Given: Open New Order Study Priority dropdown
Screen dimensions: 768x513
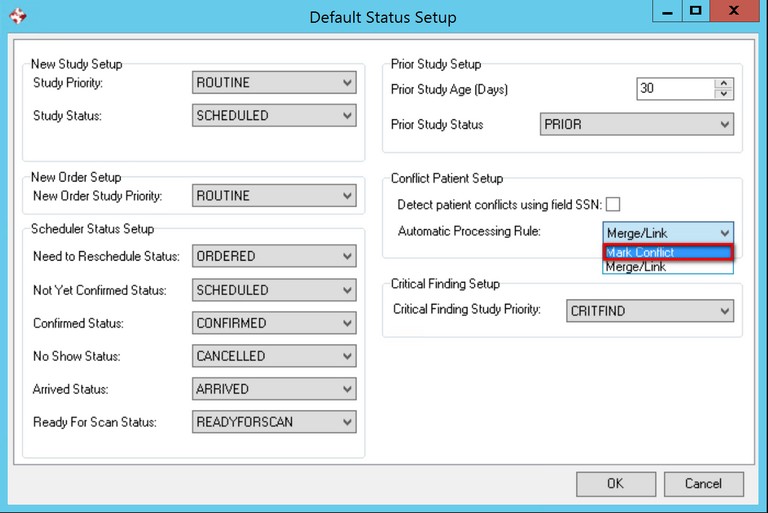Looking at the screenshot, I should pos(274,196).
